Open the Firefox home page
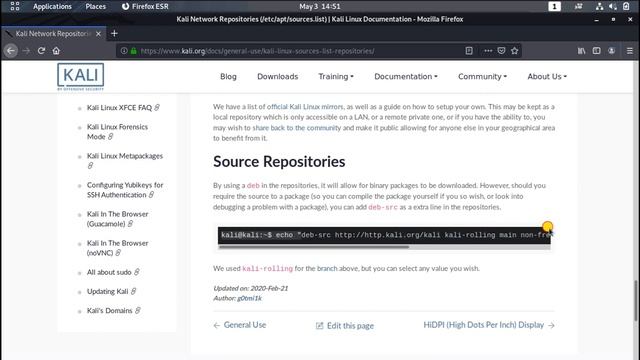The height and width of the screenshot is (360, 640). click(56, 51)
